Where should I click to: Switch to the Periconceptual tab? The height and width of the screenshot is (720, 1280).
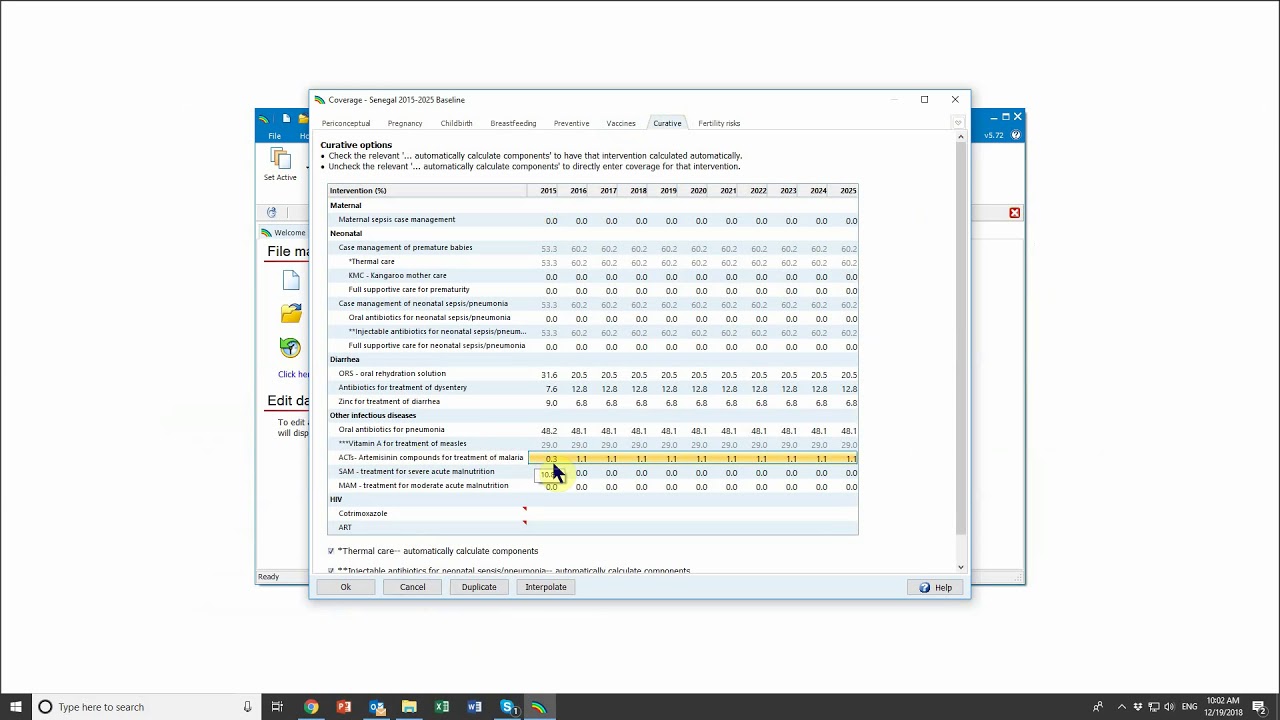[346, 123]
